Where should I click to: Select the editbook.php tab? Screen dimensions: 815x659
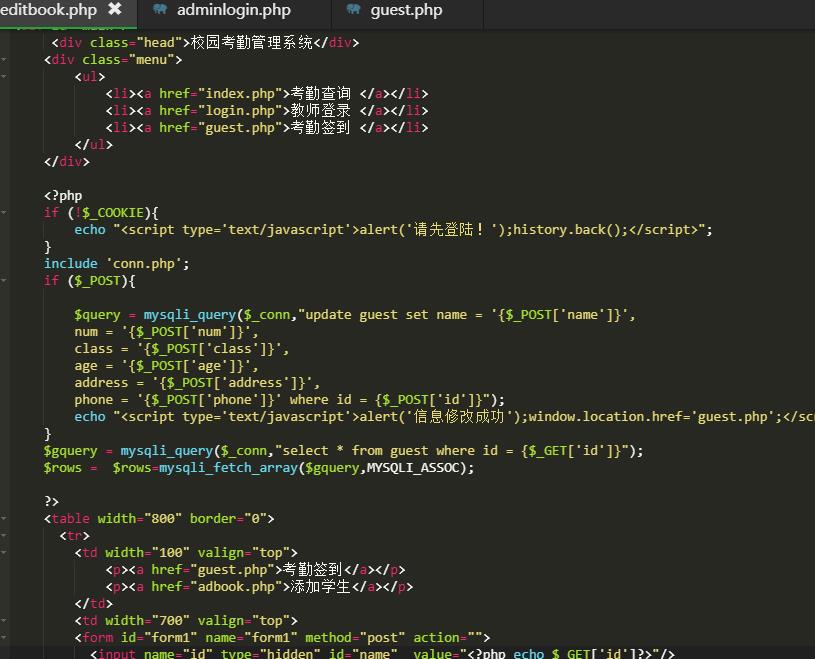[48, 10]
